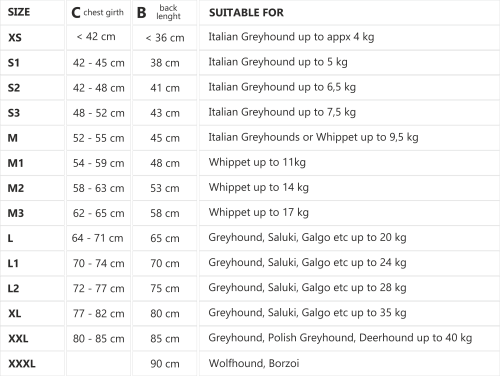Select the 70 cm back length cell
The height and width of the screenshot is (376, 500).
165,263
